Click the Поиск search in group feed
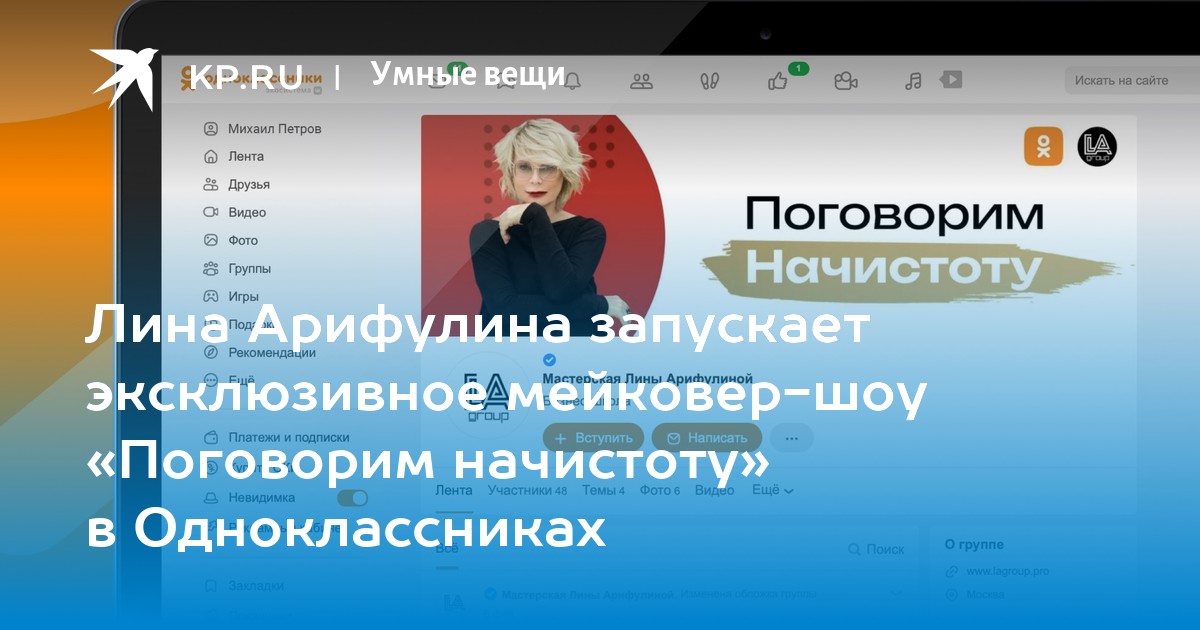Screen dimensions: 1200x630 click(876, 549)
